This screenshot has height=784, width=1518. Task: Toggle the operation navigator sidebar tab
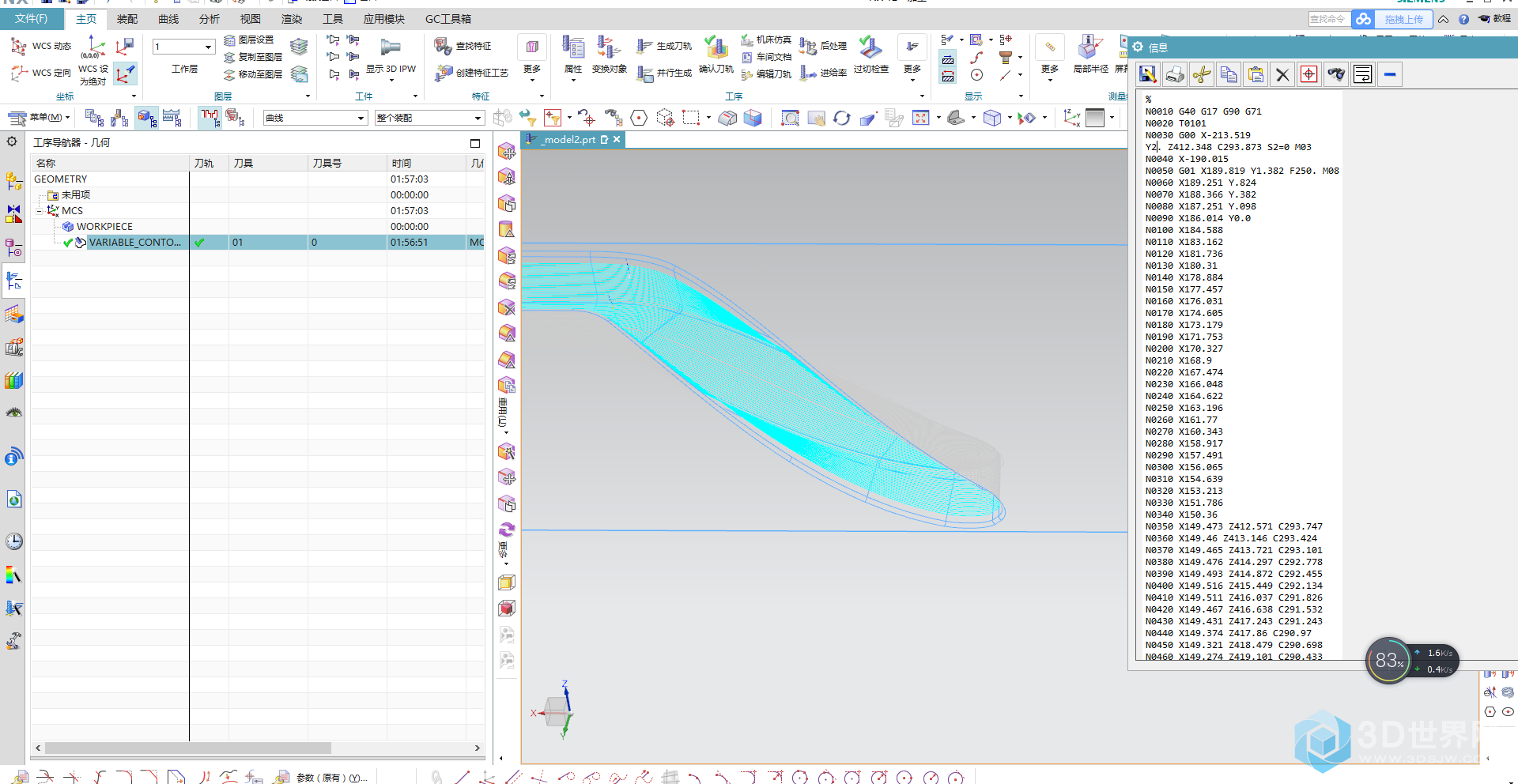pyautogui.click(x=14, y=281)
